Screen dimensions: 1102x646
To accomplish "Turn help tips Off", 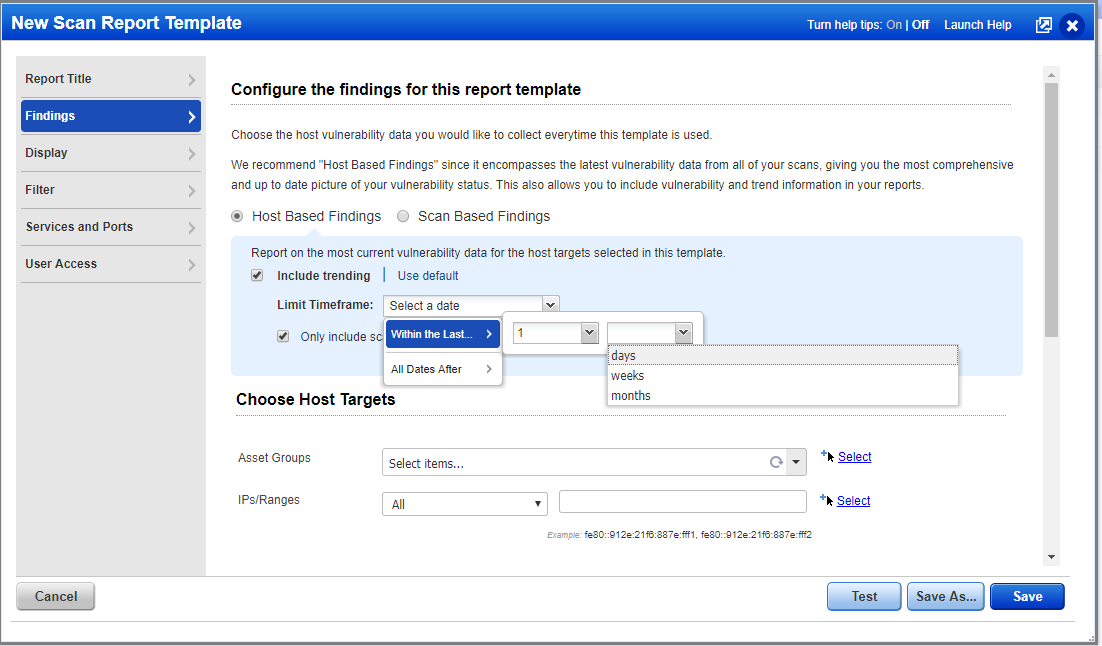I will pyautogui.click(x=920, y=25).
